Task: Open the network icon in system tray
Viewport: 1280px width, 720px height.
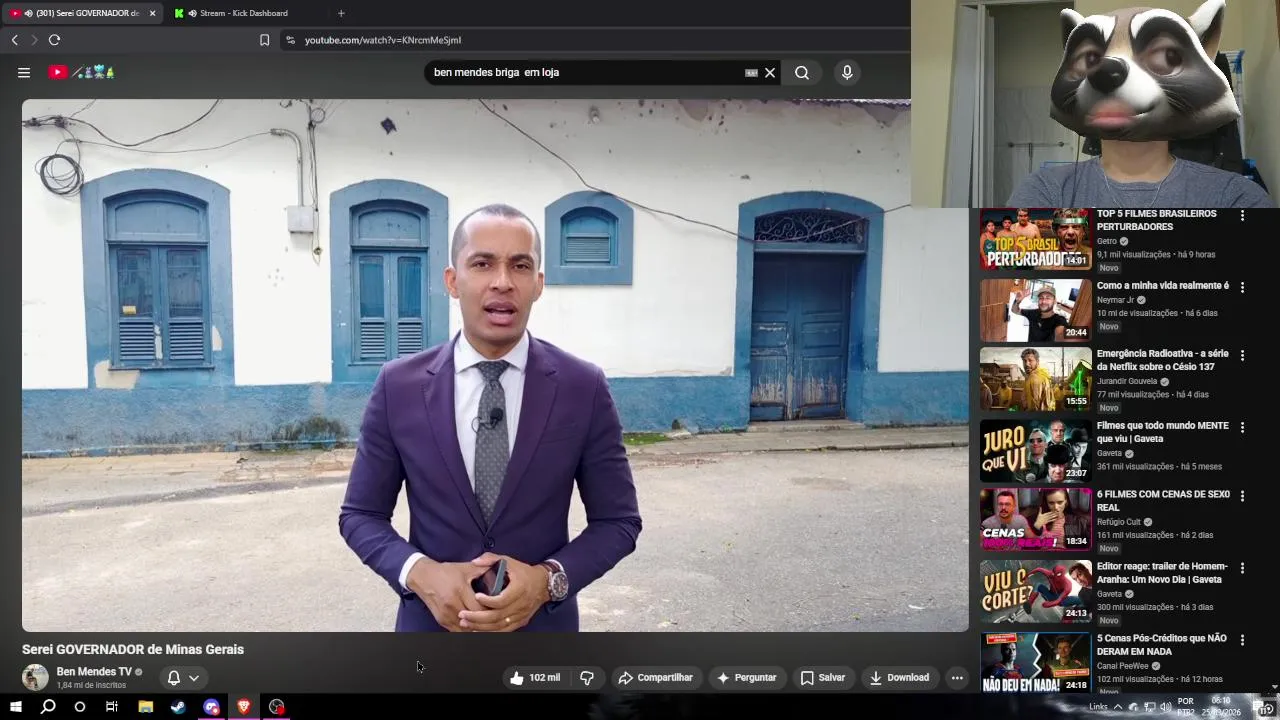Action: coord(1149,707)
